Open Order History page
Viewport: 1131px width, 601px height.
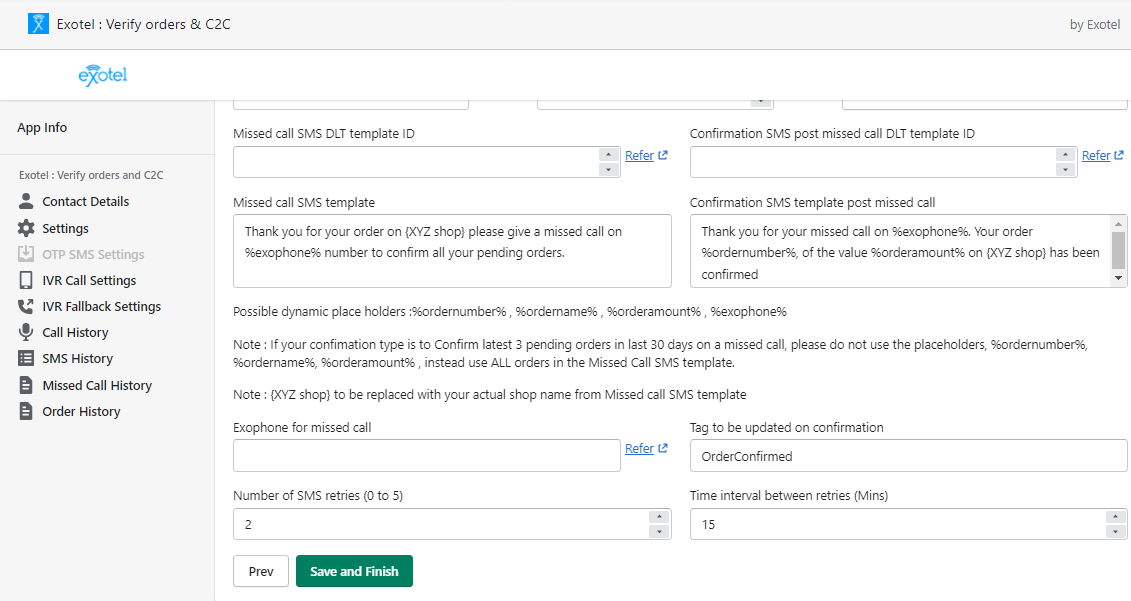tap(81, 411)
